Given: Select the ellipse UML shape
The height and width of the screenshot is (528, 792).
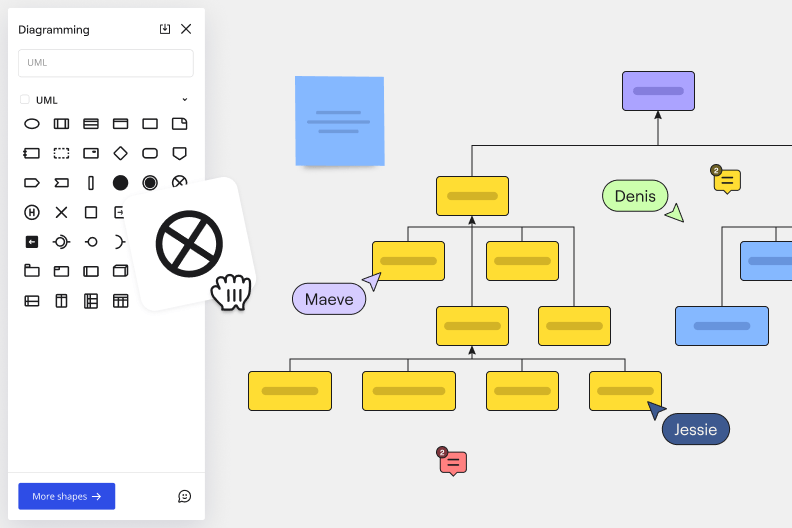Looking at the screenshot, I should click(32, 124).
